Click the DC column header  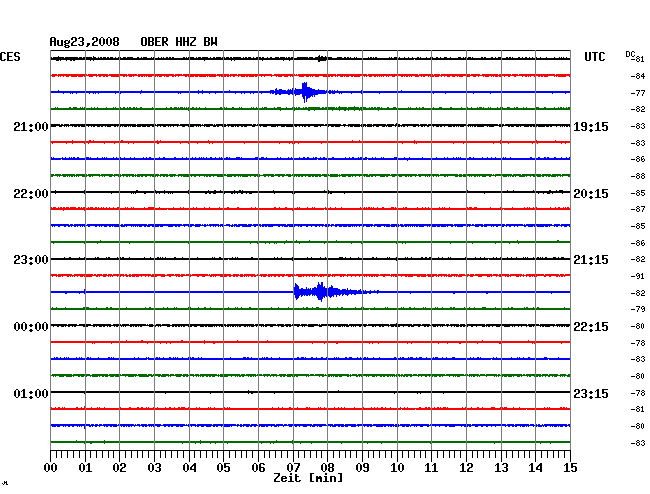[630, 54]
